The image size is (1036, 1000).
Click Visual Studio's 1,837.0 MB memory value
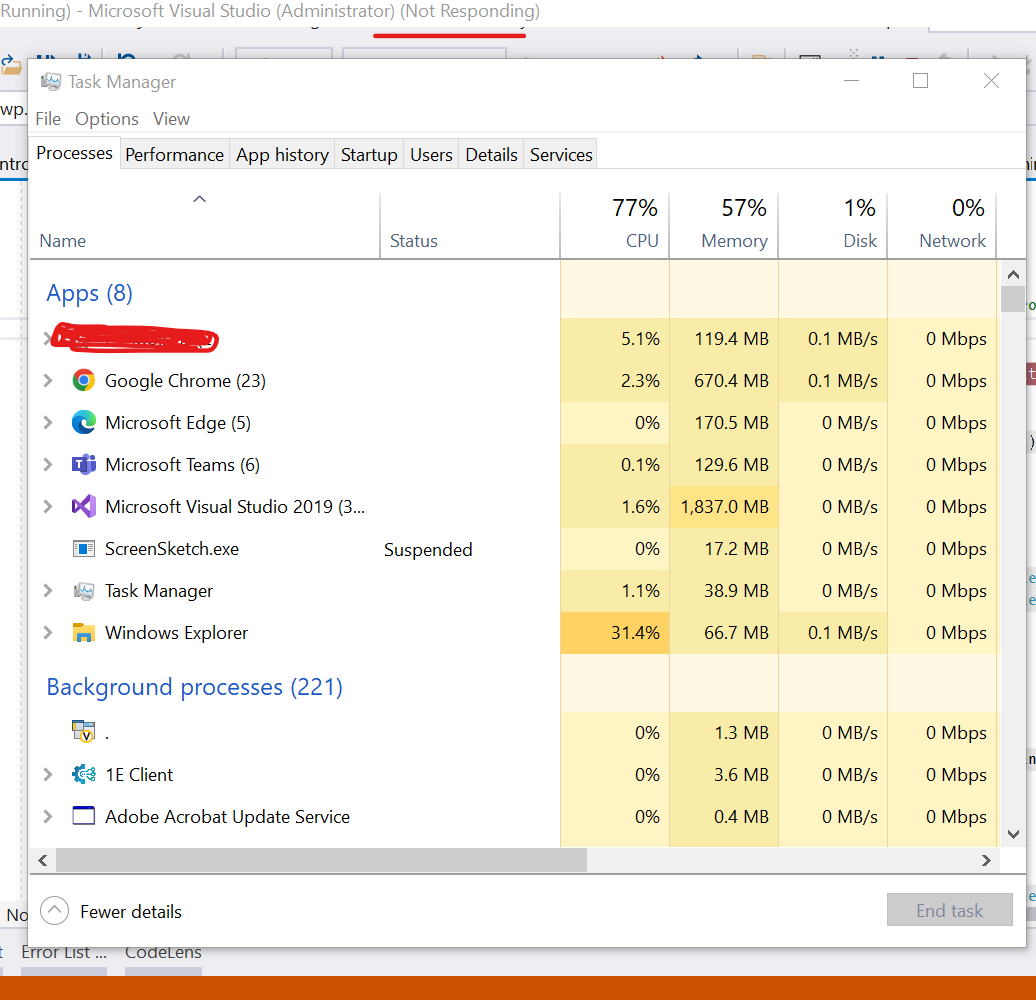724,507
